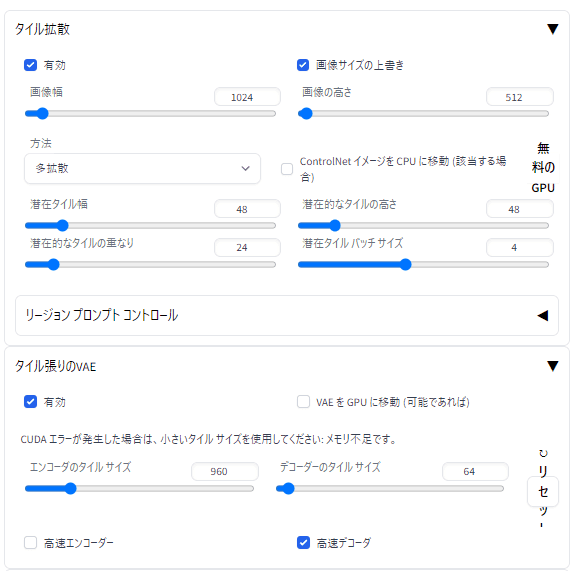Click the 潜在的なタイルの重なり value field 24
Viewport: 576px width, 571px height.
click(247, 247)
